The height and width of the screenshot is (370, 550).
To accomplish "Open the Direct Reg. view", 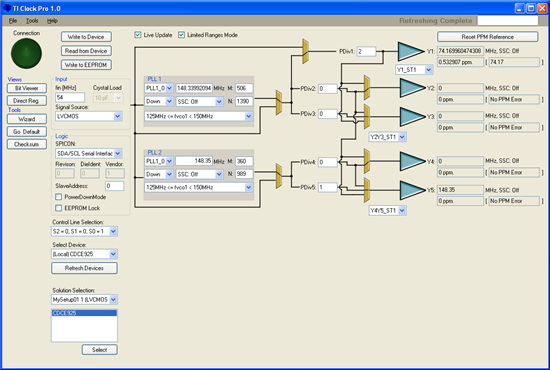I will 27,101.
